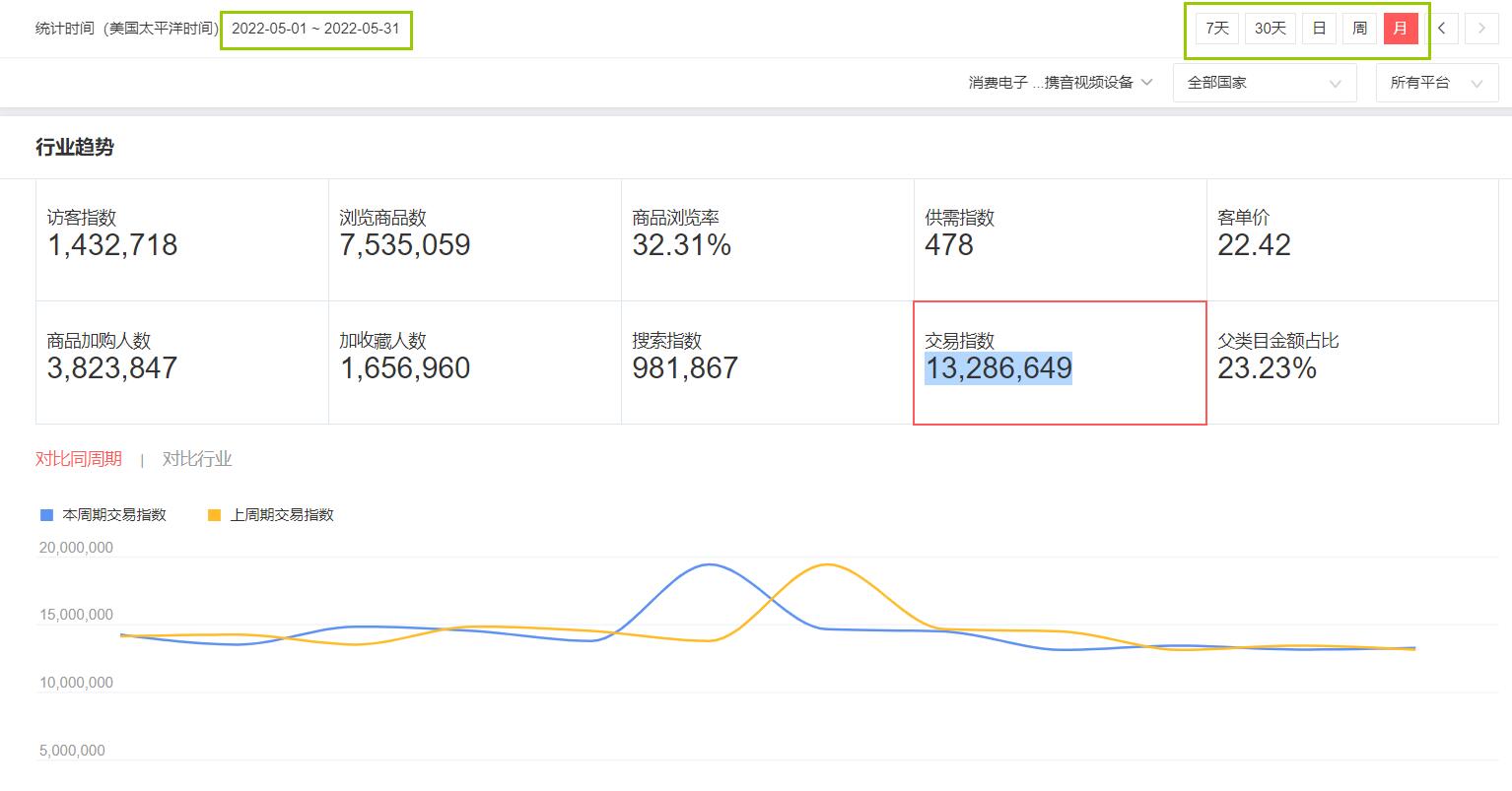
Task: Select the 搜索指数 metric card
Action: (x=767, y=363)
